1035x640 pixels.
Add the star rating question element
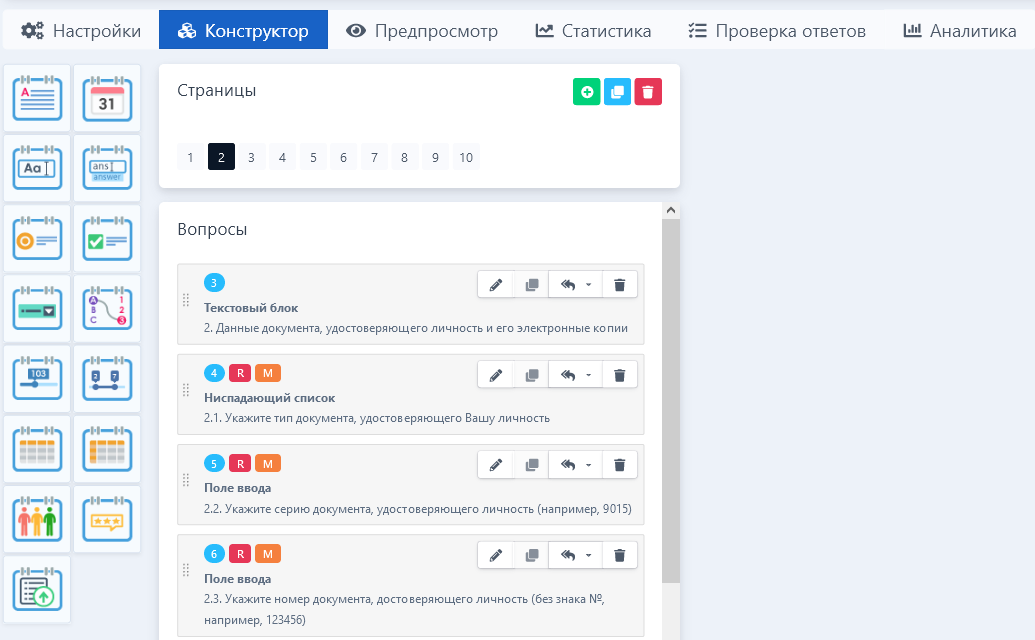[x=106, y=519]
